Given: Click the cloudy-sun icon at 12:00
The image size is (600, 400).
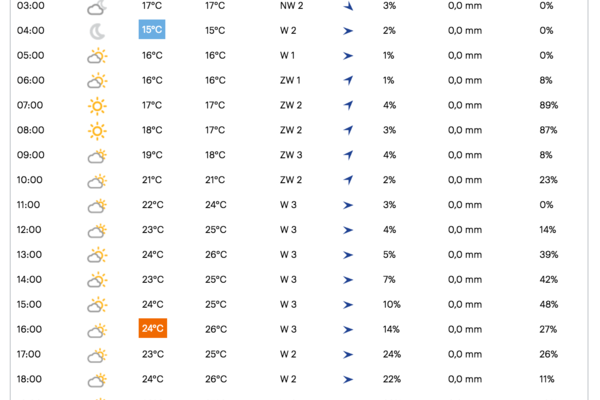Looking at the screenshot, I should [x=97, y=230].
